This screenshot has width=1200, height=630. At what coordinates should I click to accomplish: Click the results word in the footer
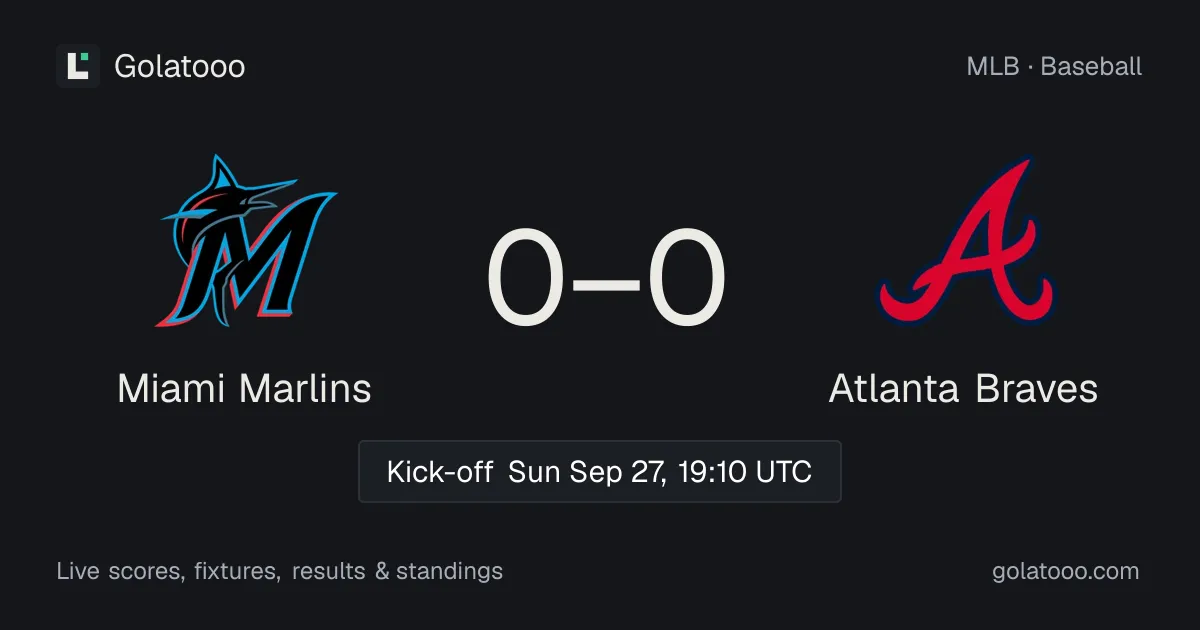[329, 571]
